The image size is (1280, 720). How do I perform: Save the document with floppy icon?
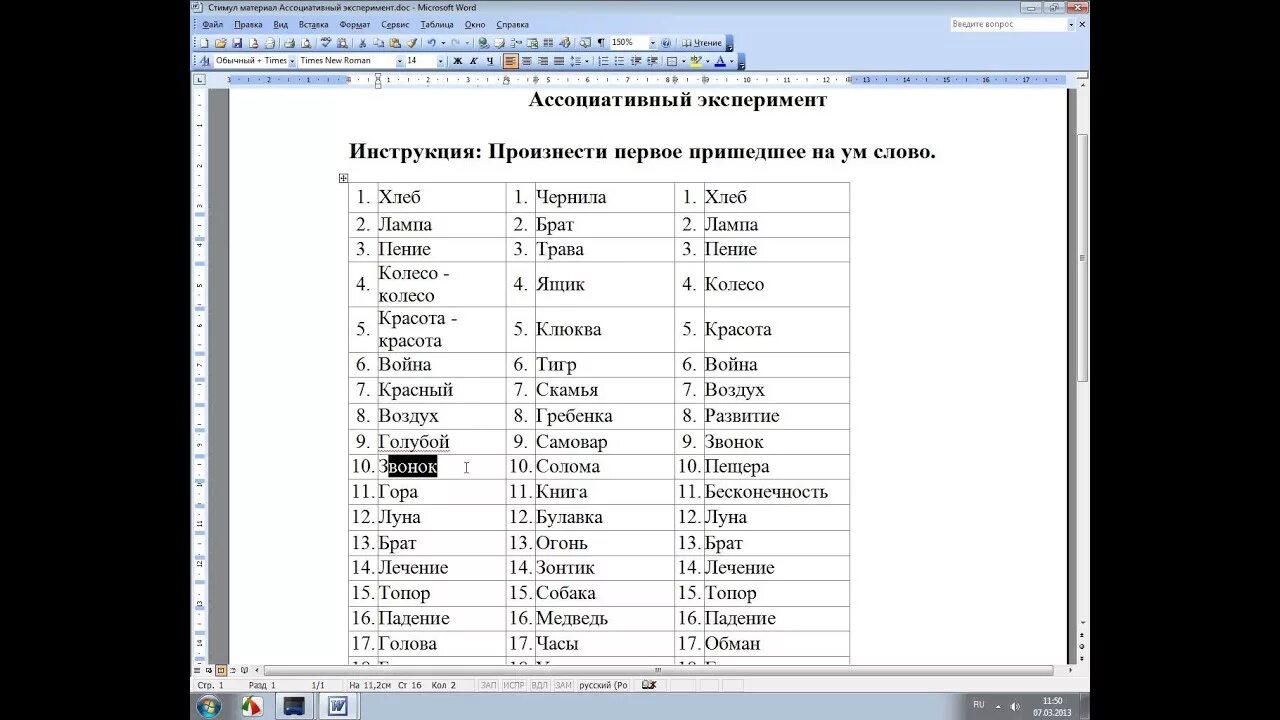pyautogui.click(x=236, y=43)
